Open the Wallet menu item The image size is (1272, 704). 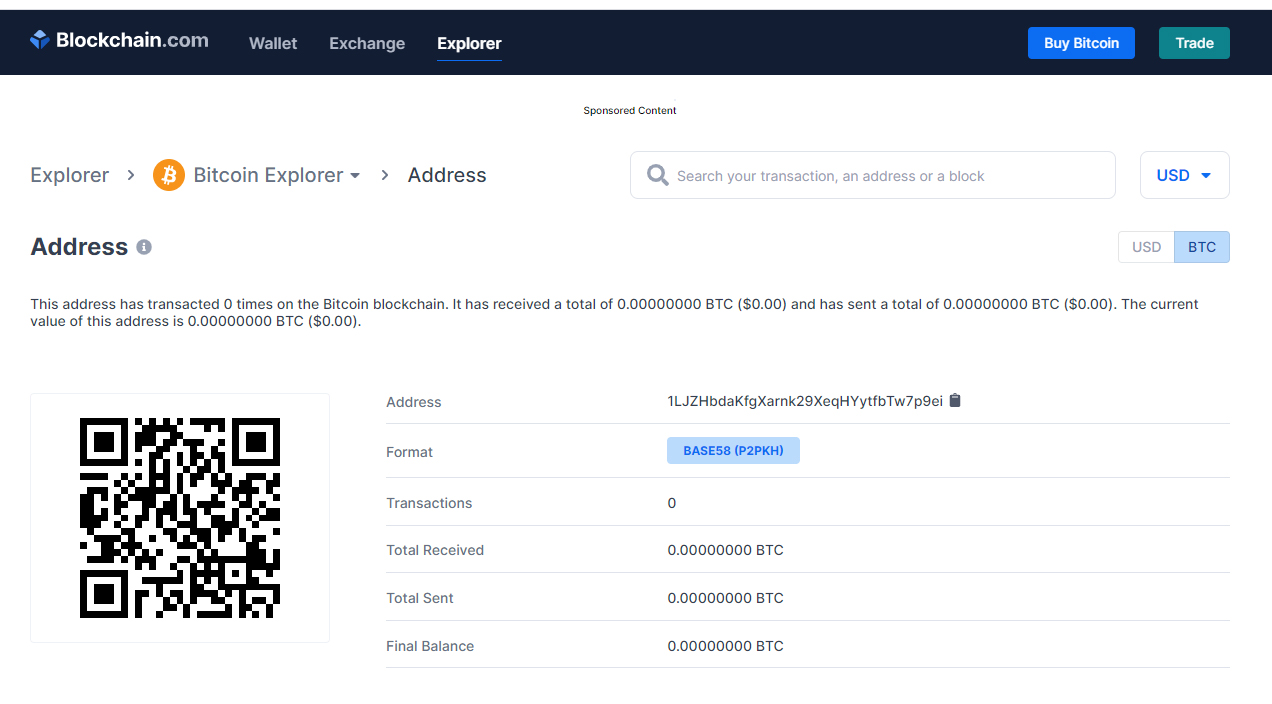coord(273,43)
